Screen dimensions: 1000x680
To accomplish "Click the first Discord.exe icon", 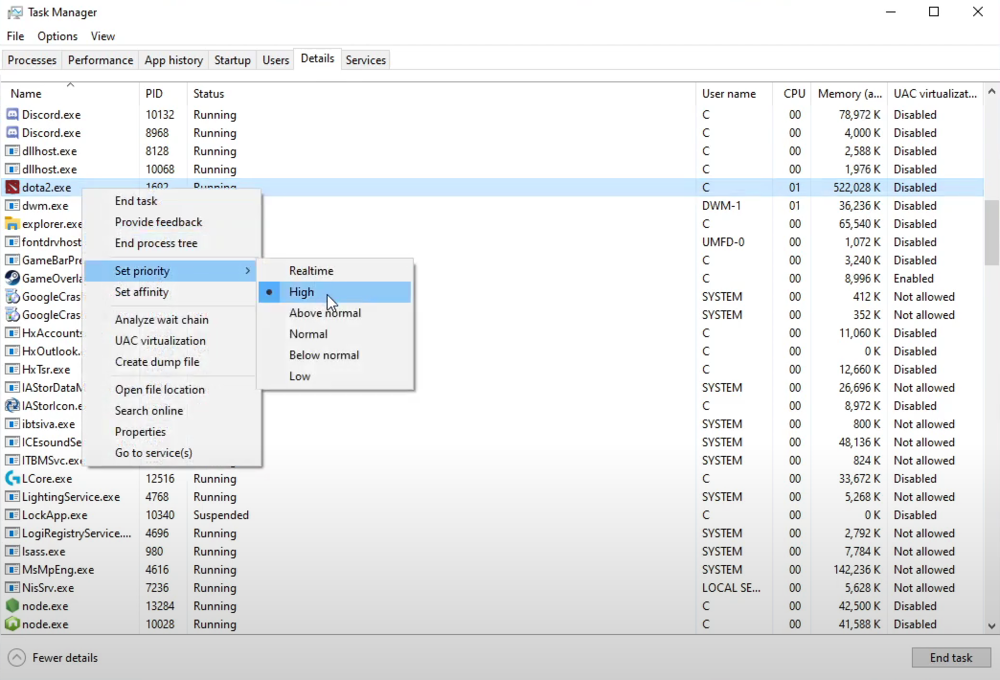I will click(x=13, y=115).
